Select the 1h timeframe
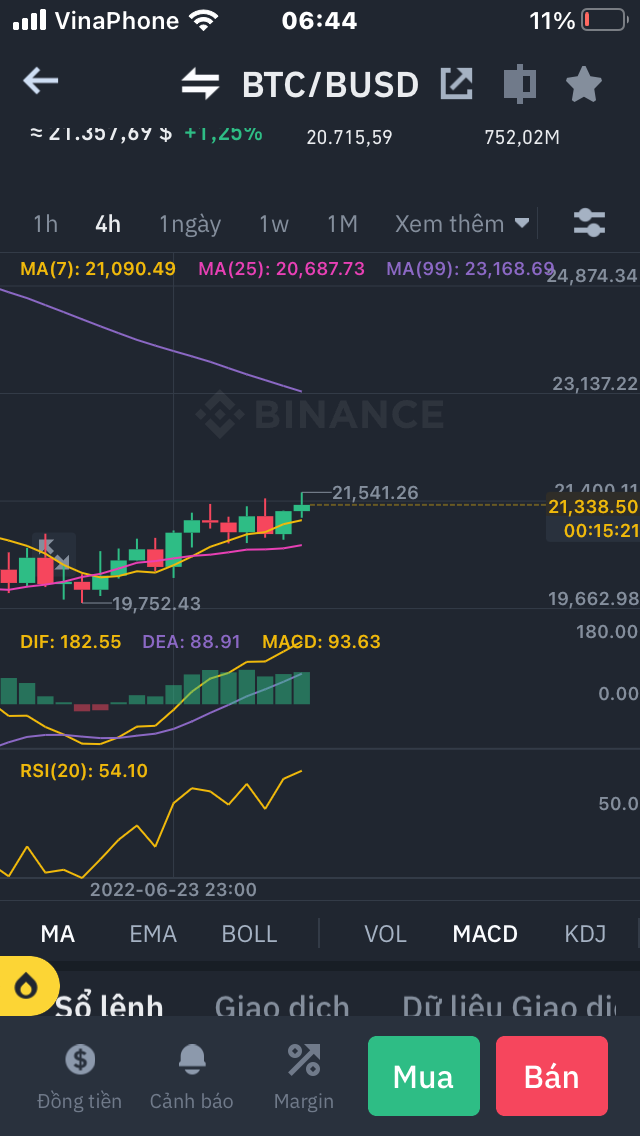640x1136 pixels. 45,224
